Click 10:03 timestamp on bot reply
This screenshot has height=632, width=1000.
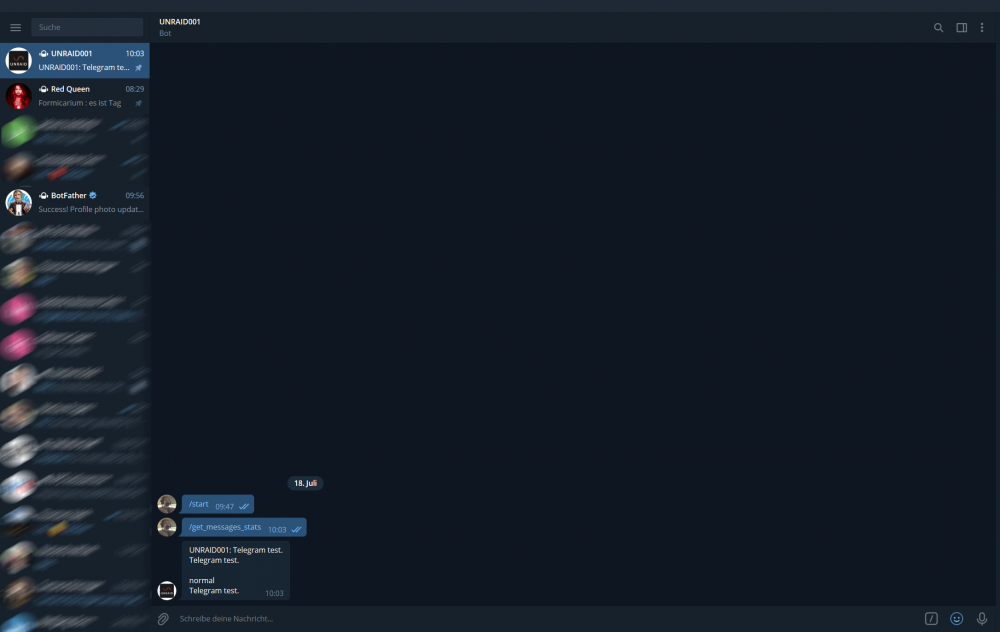point(274,593)
